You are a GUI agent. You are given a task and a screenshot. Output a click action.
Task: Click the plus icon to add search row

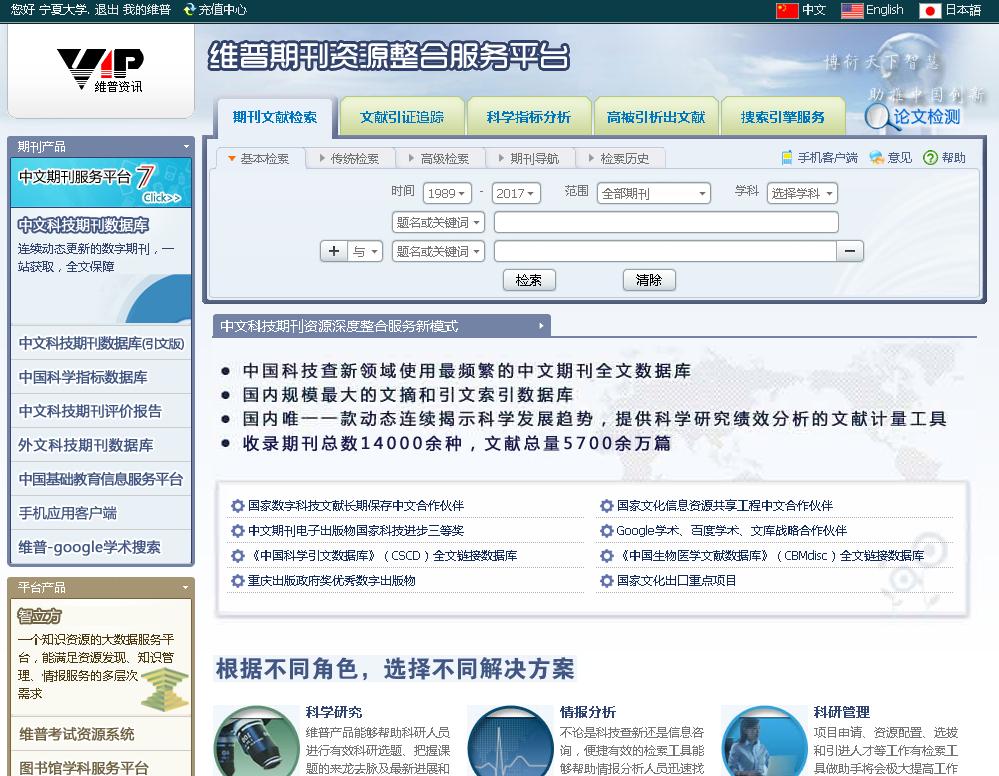[x=334, y=251]
